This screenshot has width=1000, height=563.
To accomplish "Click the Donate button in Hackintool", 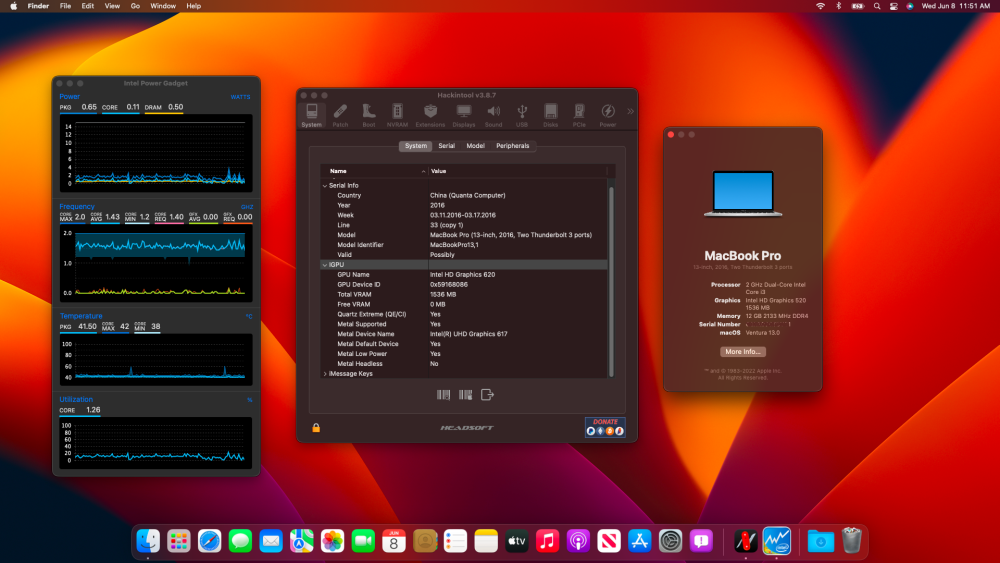I will tap(605, 427).
